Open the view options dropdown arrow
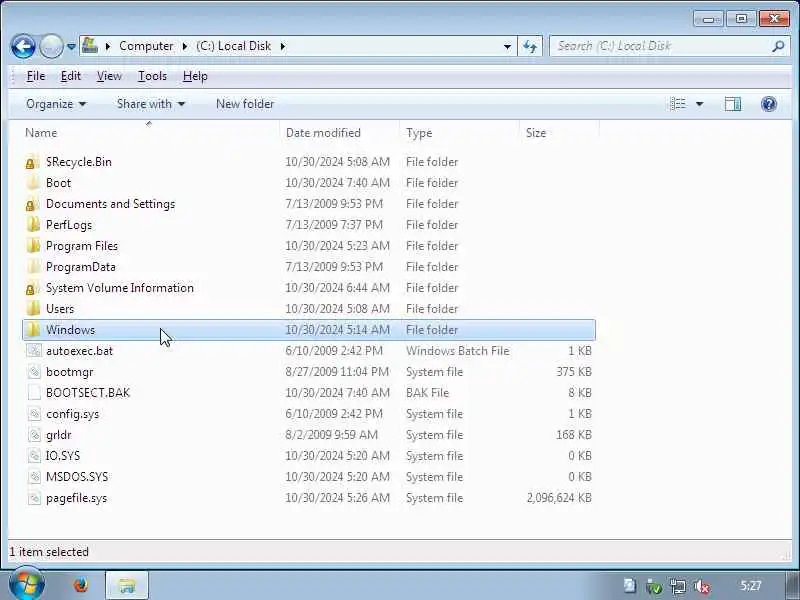800x600 pixels. (x=699, y=104)
